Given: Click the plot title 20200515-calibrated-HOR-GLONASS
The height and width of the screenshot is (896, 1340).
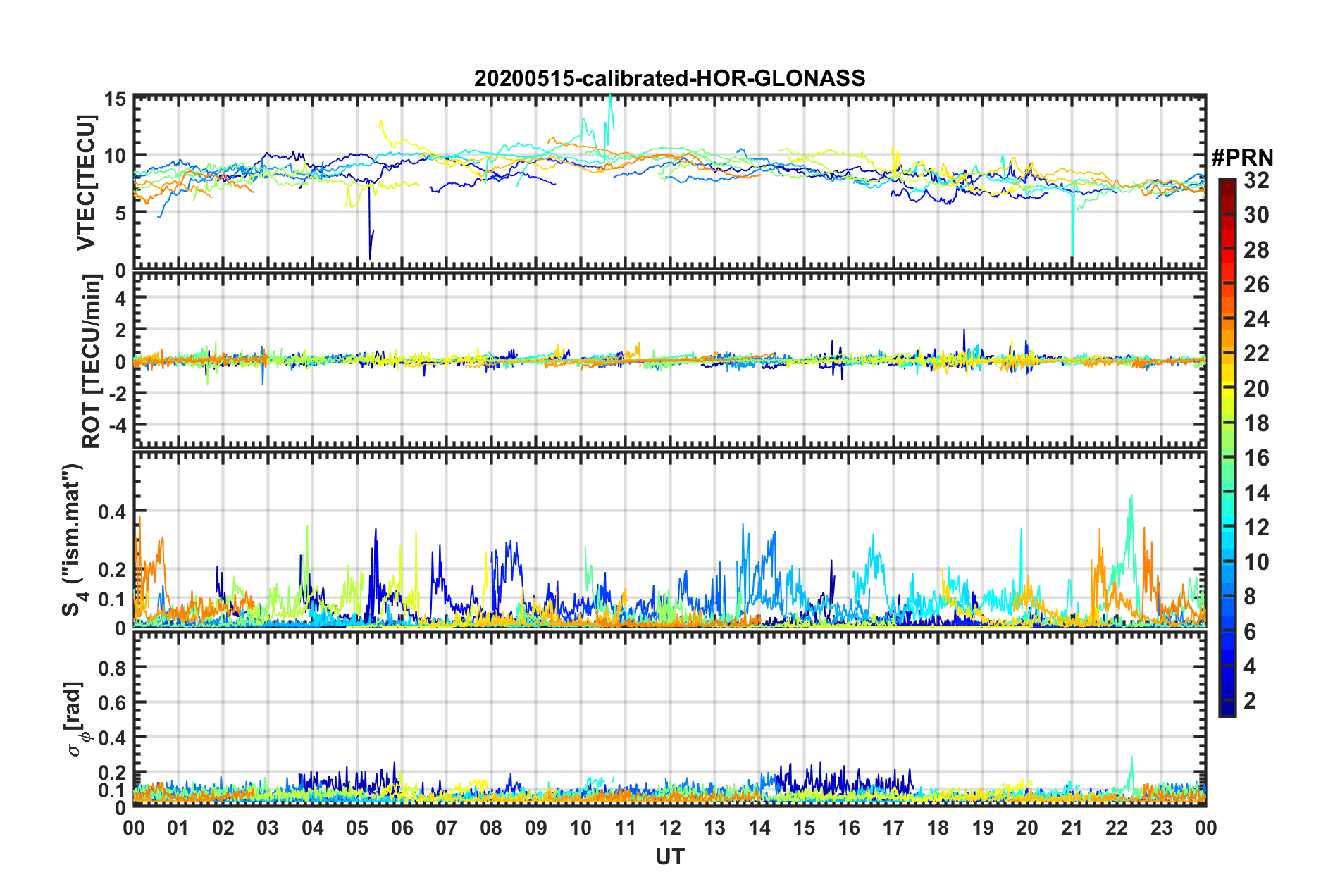Looking at the screenshot, I should (x=669, y=78).
